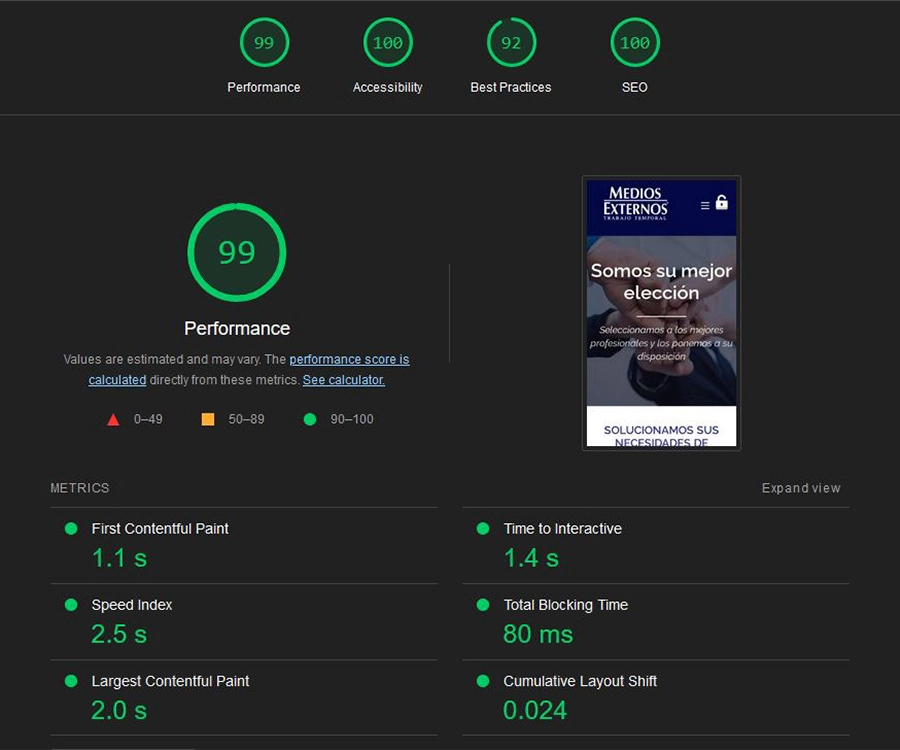
Task: Click the padlock icon in page preview
Action: (722, 202)
